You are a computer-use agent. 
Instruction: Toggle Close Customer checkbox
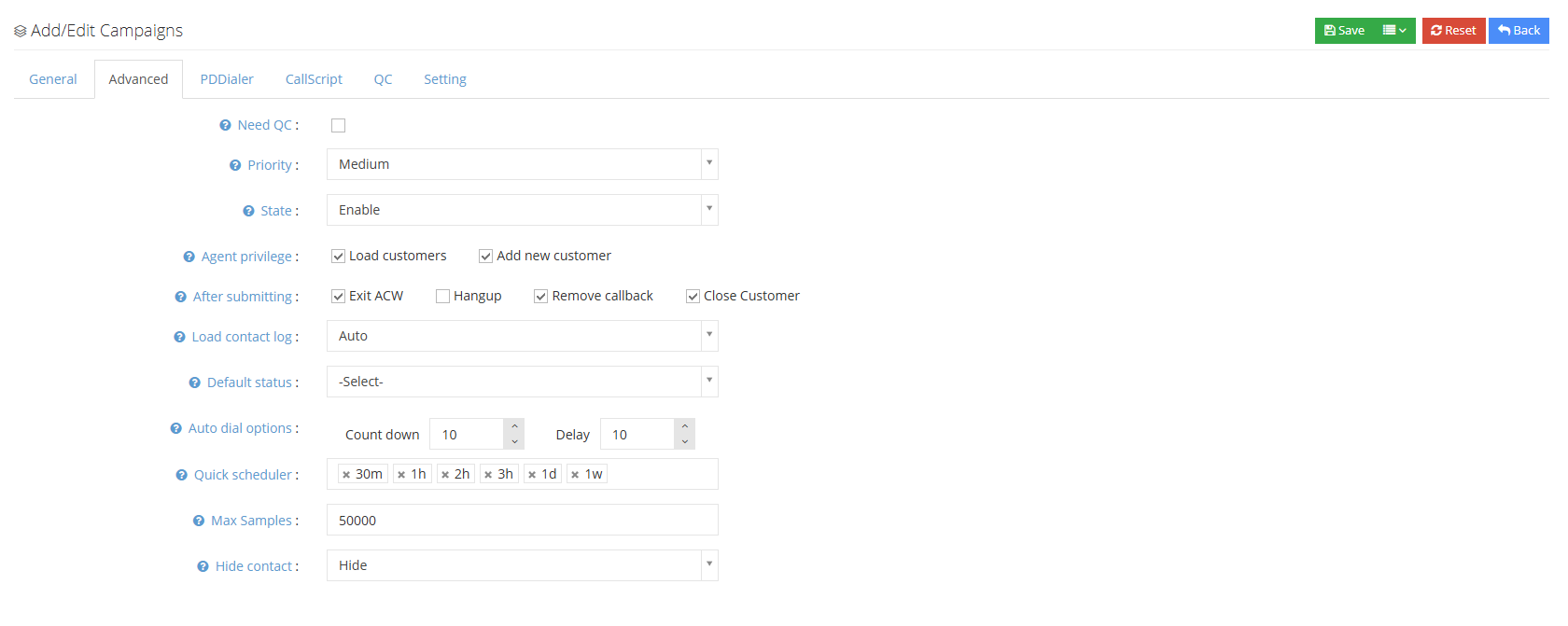click(x=693, y=296)
